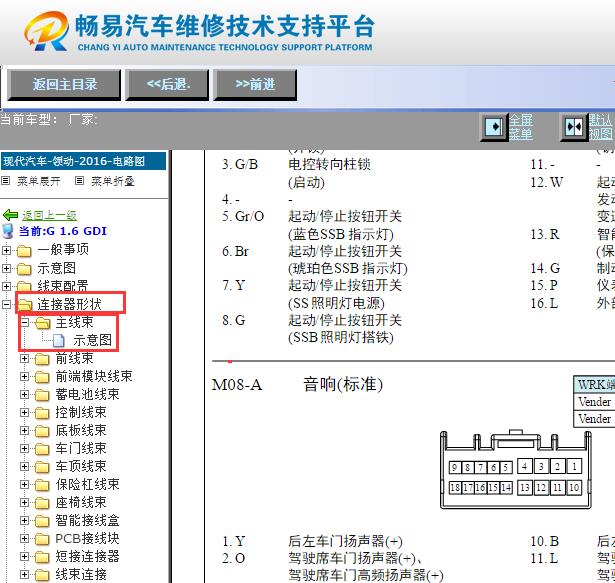
Task: Expand the 线束配置 tree node
Action: coord(6,286)
